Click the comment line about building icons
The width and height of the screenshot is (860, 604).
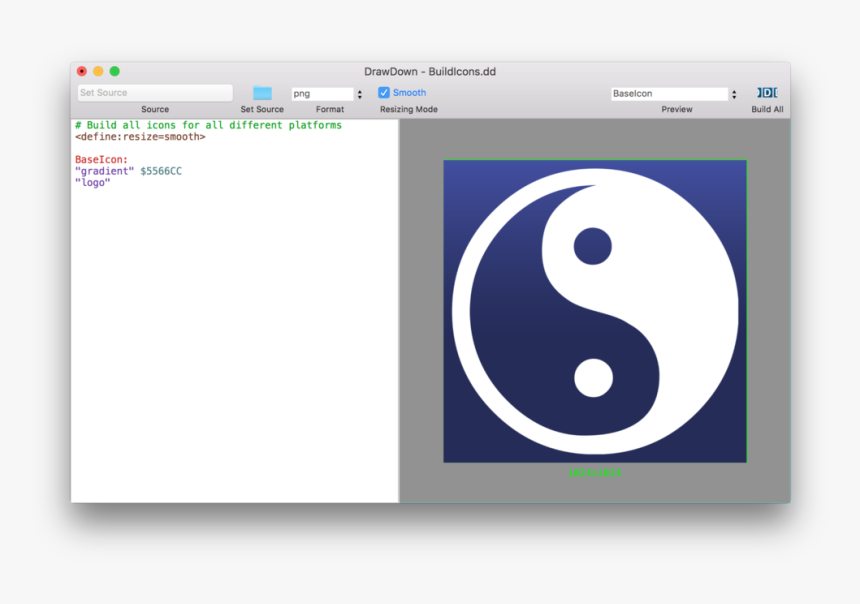(x=208, y=125)
